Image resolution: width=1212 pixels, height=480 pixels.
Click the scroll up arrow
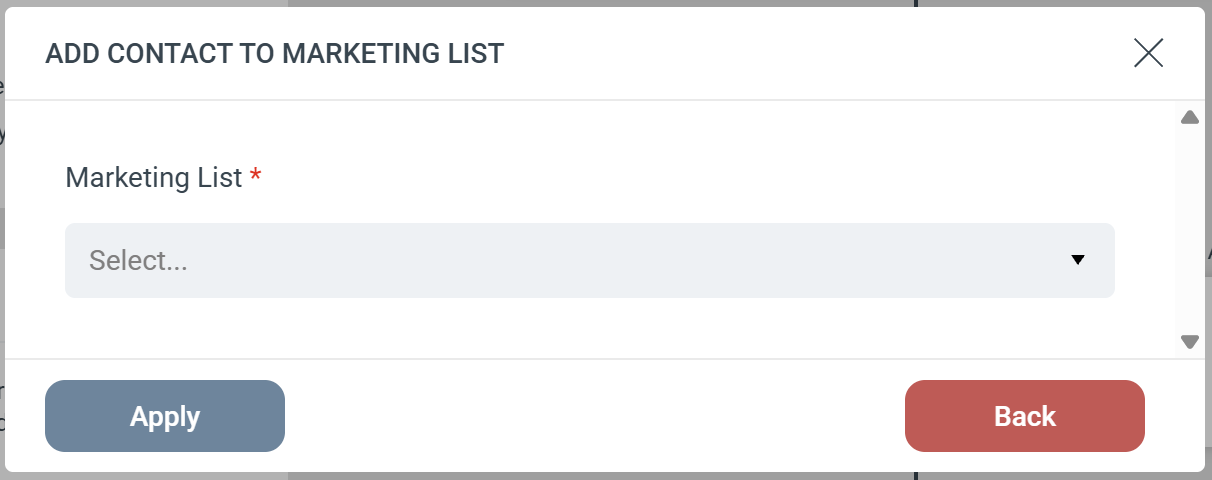(1189, 118)
